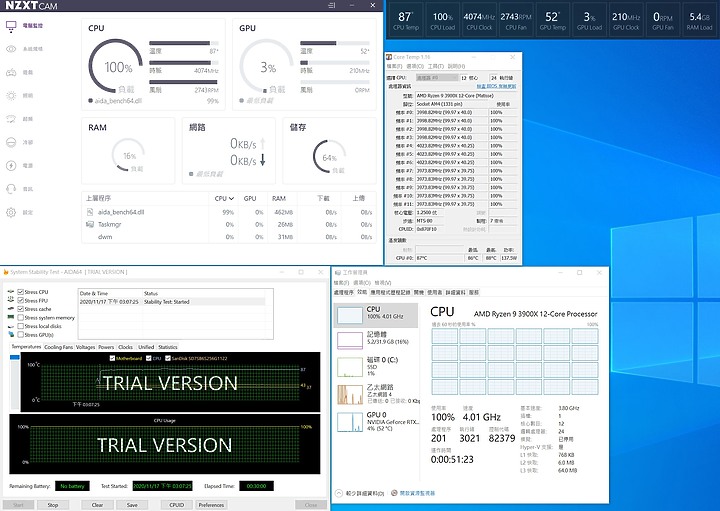Toggle the Motherboard graph checkbox in AIDA64
Screen dimensions: 720x511
[x=112, y=358]
